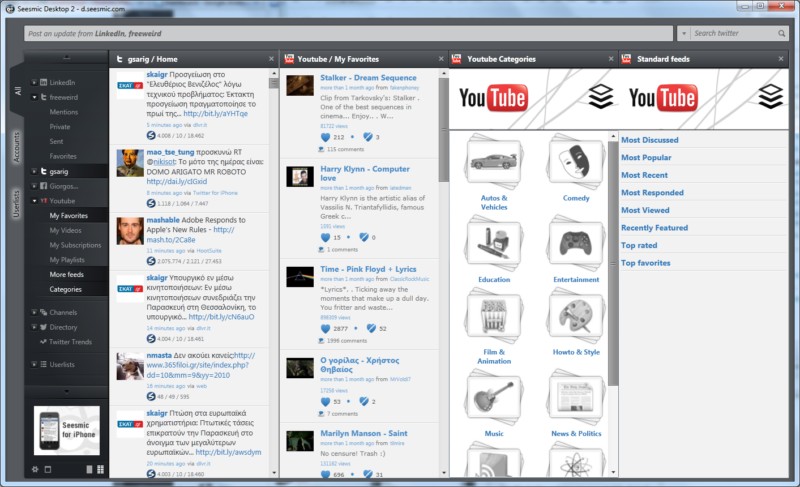Close the Youtube / My Favorites column
800x487 pixels.
(441, 59)
